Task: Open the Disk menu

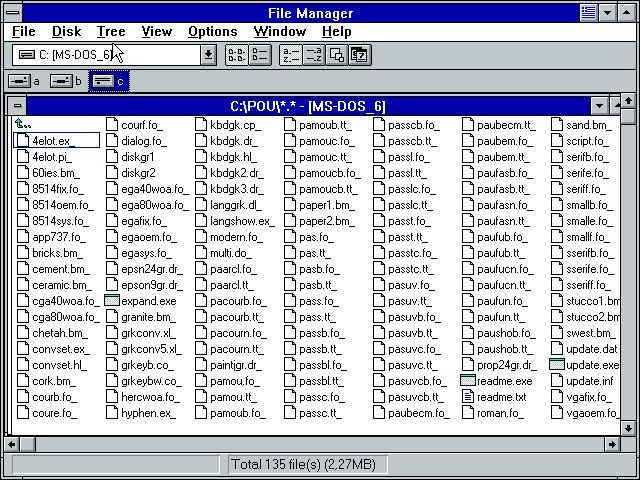Action: 67,32
